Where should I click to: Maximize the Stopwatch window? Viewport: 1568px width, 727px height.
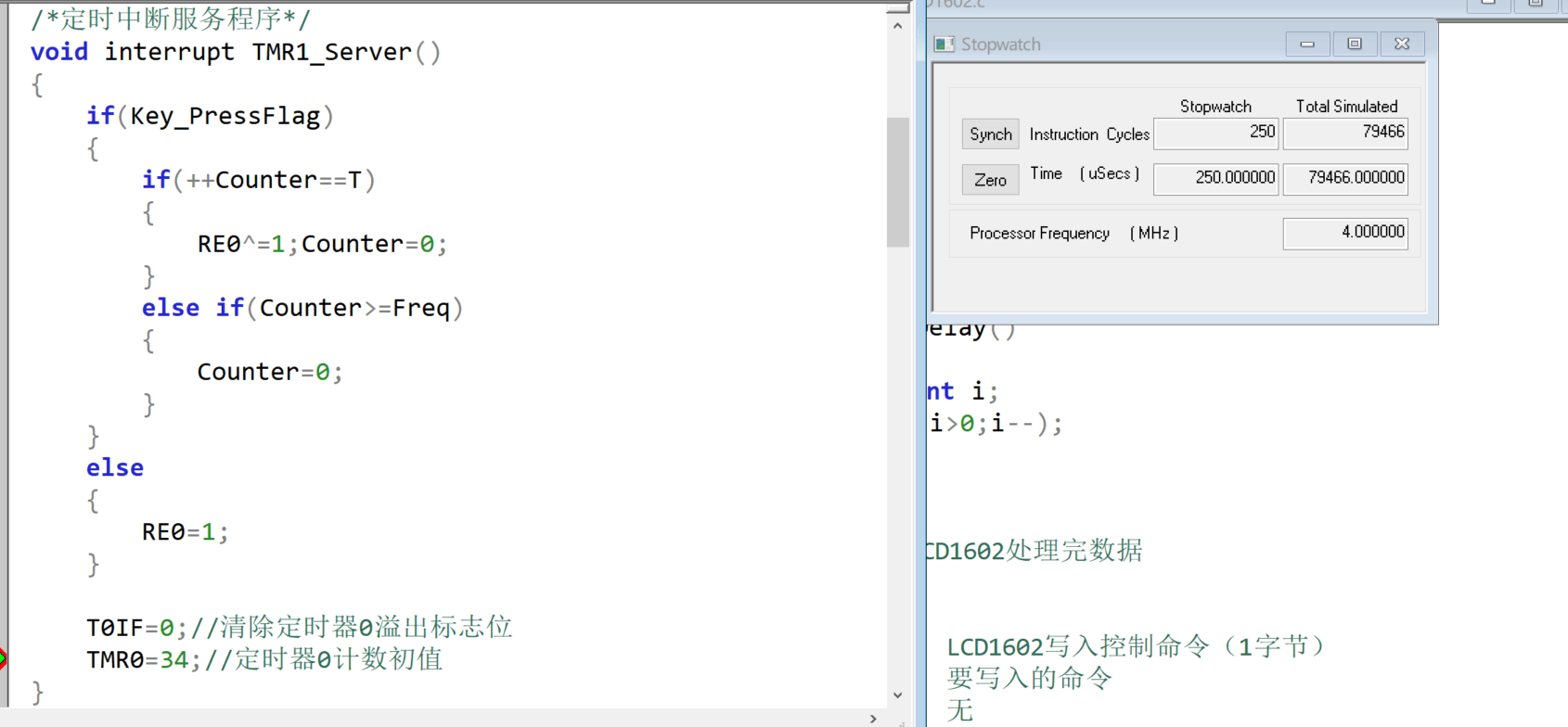click(1355, 44)
